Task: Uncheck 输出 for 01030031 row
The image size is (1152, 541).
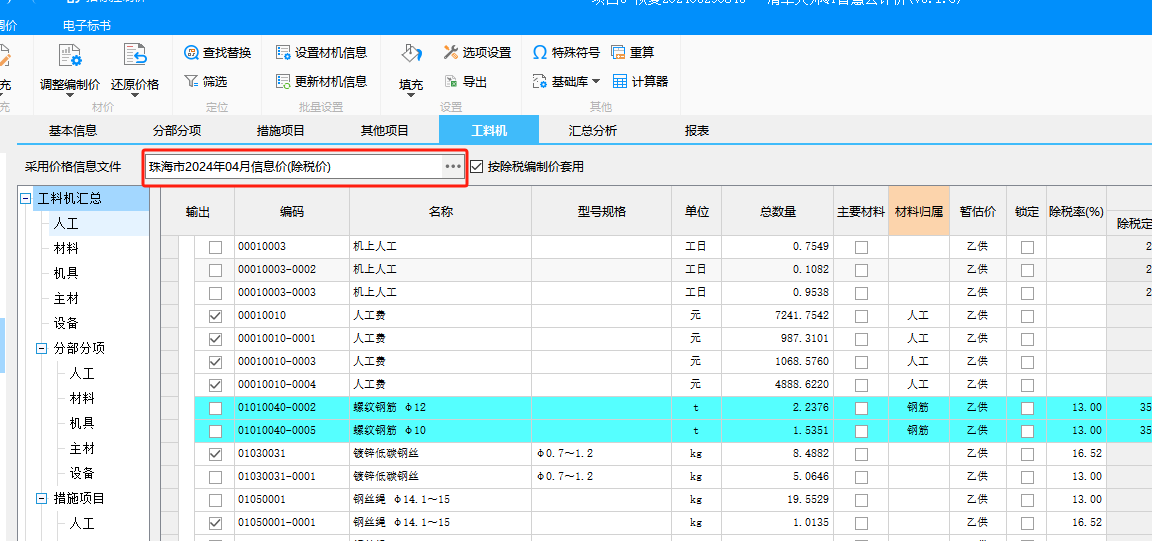Action: [x=215, y=454]
